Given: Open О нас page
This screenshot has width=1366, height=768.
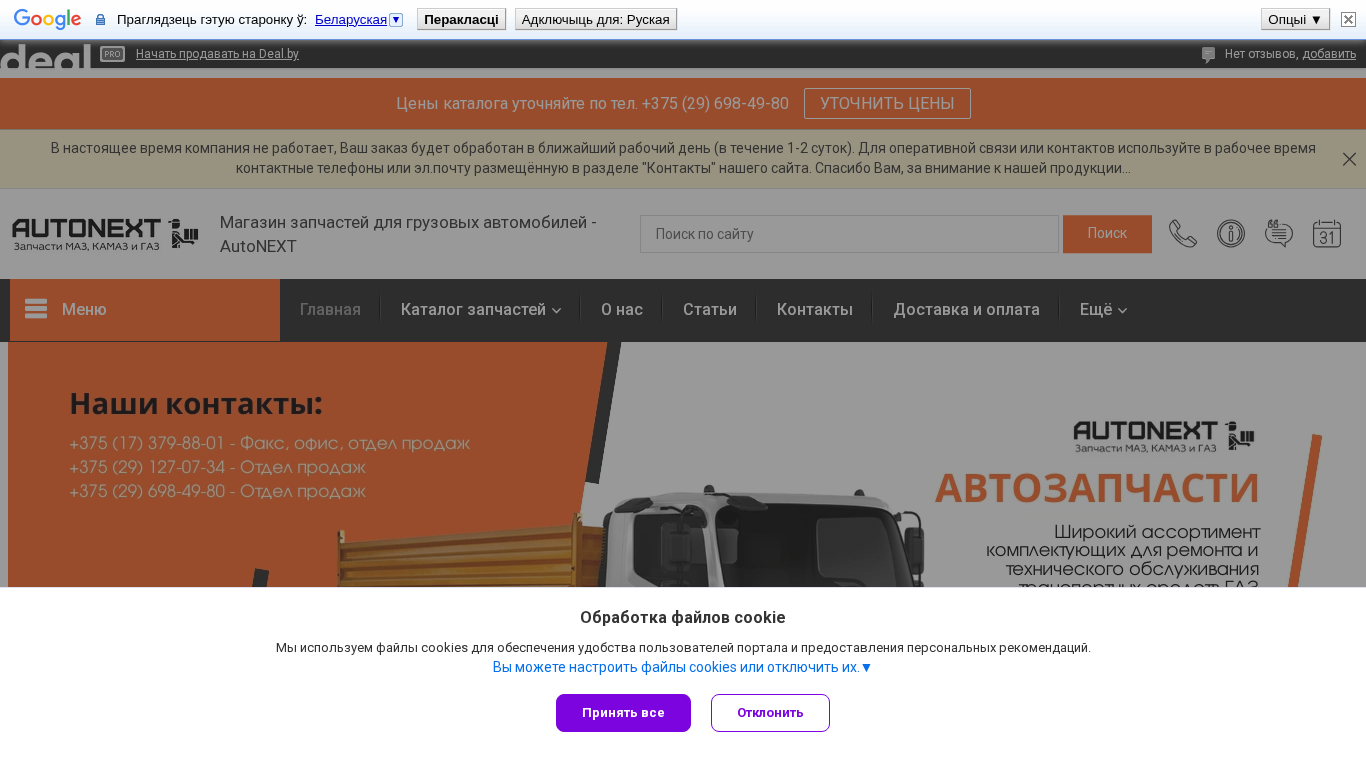Looking at the screenshot, I should [622, 310].
